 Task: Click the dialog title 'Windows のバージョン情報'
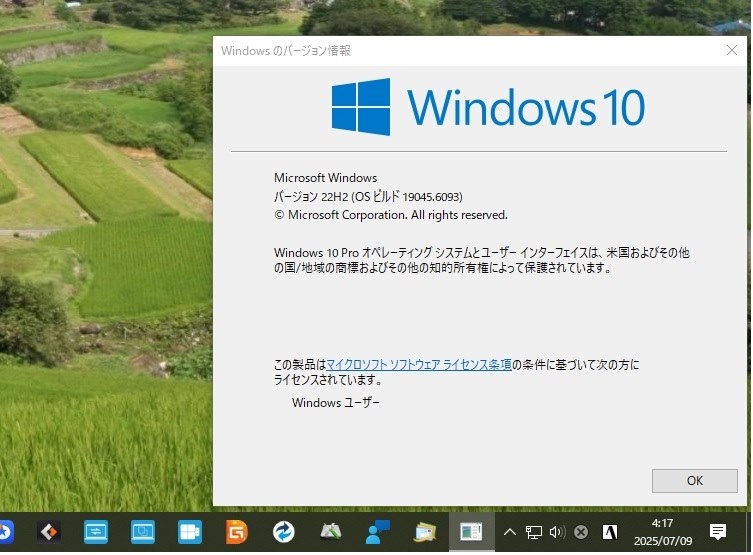[x=286, y=50]
